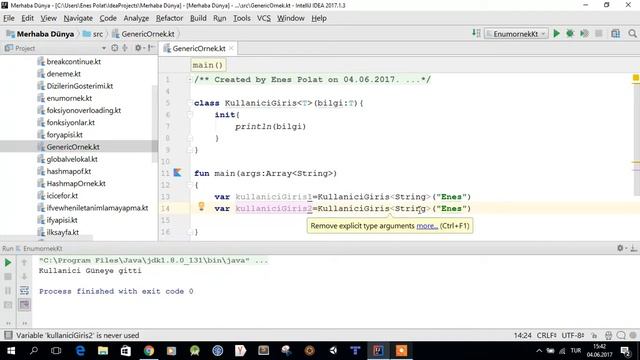The width and height of the screenshot is (640, 360).
Task: Collapse all icon in Project panel
Action: (x=125, y=48)
